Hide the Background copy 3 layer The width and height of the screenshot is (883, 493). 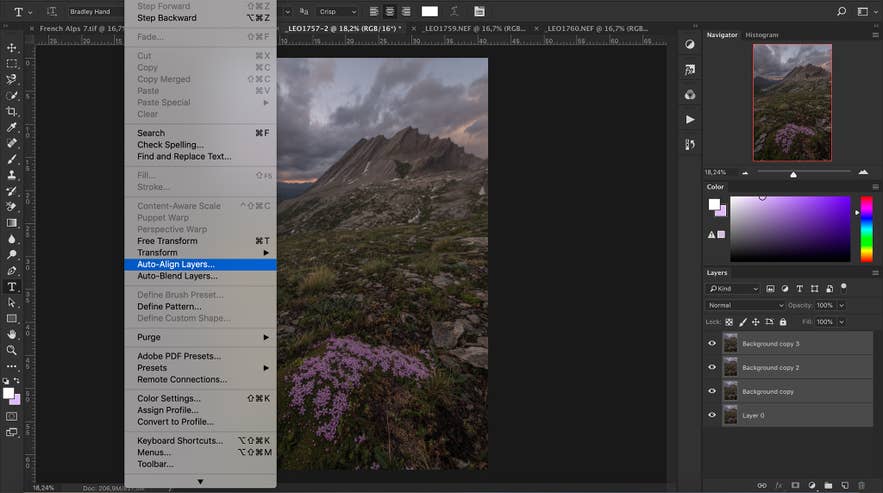click(712, 343)
